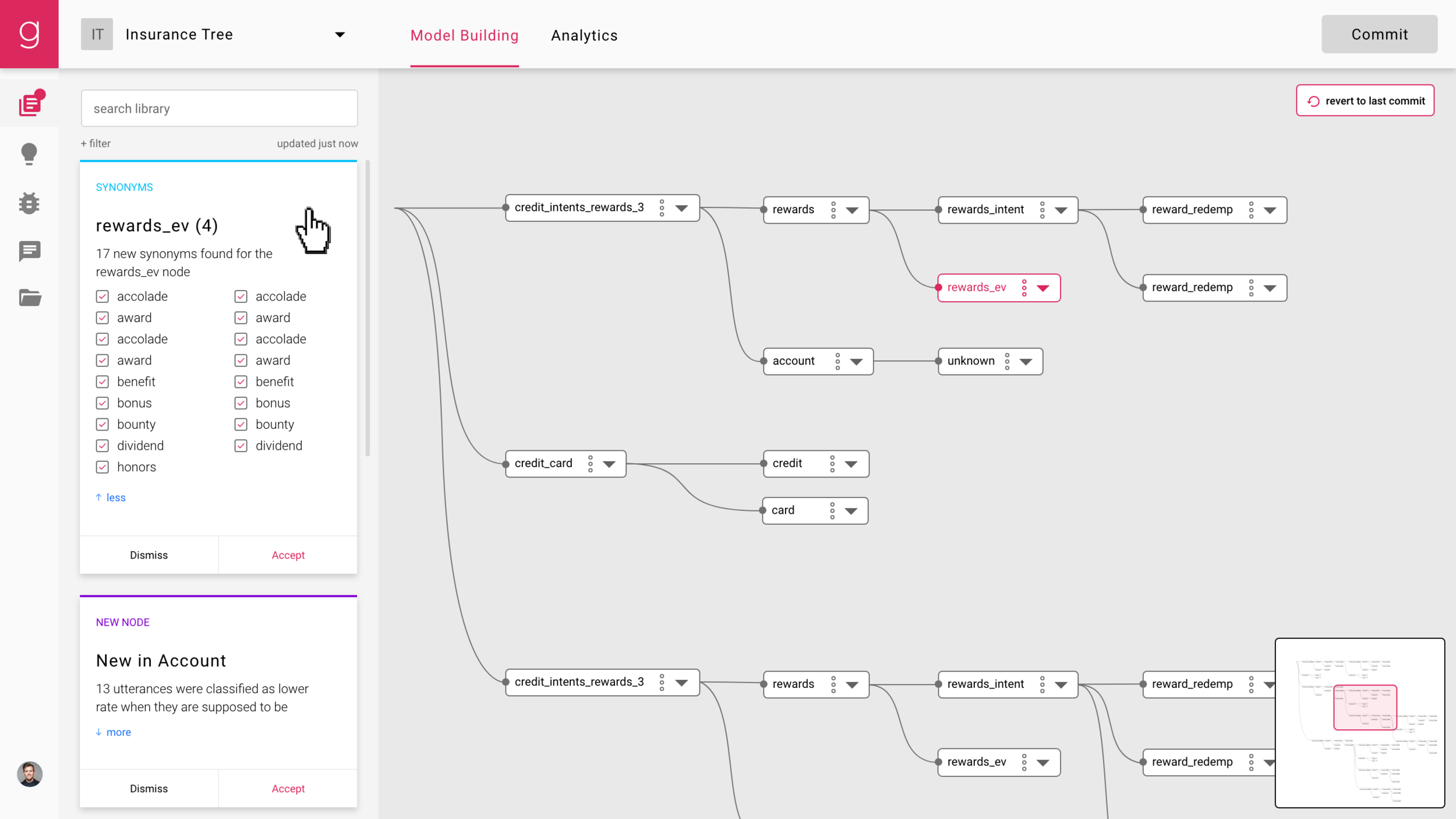This screenshot has height=819, width=1456.
Task: Switch to the Analytics tab
Action: 584,36
